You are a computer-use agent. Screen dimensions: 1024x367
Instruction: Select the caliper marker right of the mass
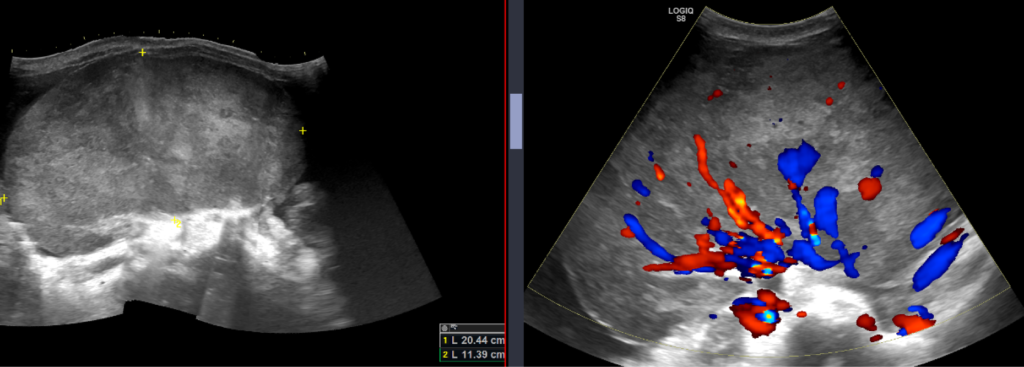(x=302, y=131)
